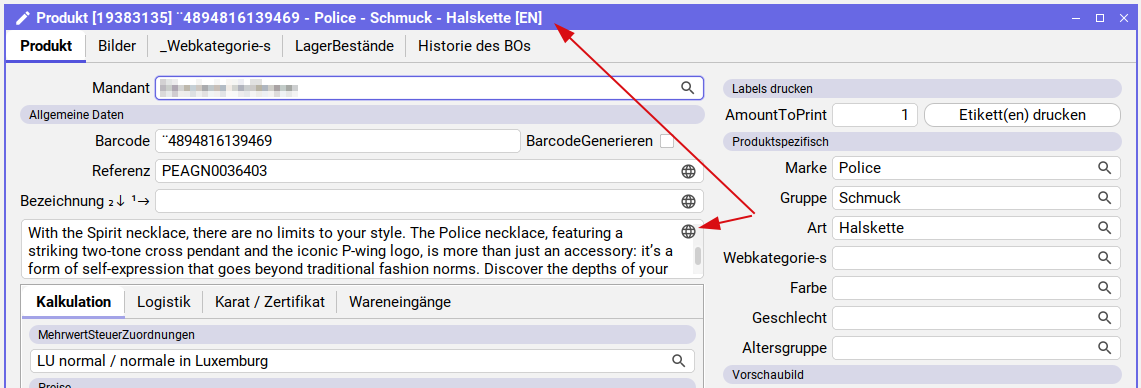
Task: Open translations globe on description text
Action: point(688,231)
